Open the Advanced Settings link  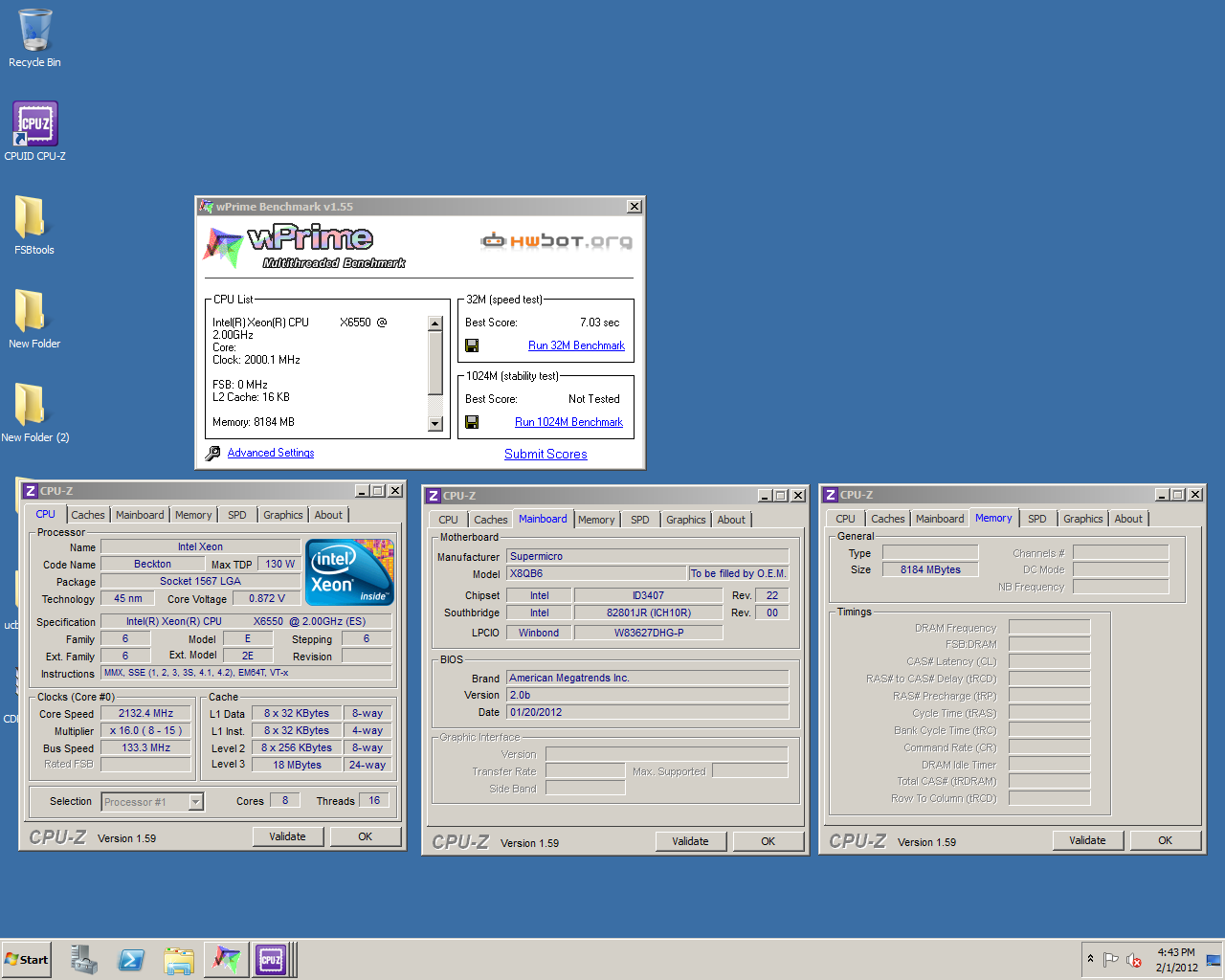click(271, 453)
